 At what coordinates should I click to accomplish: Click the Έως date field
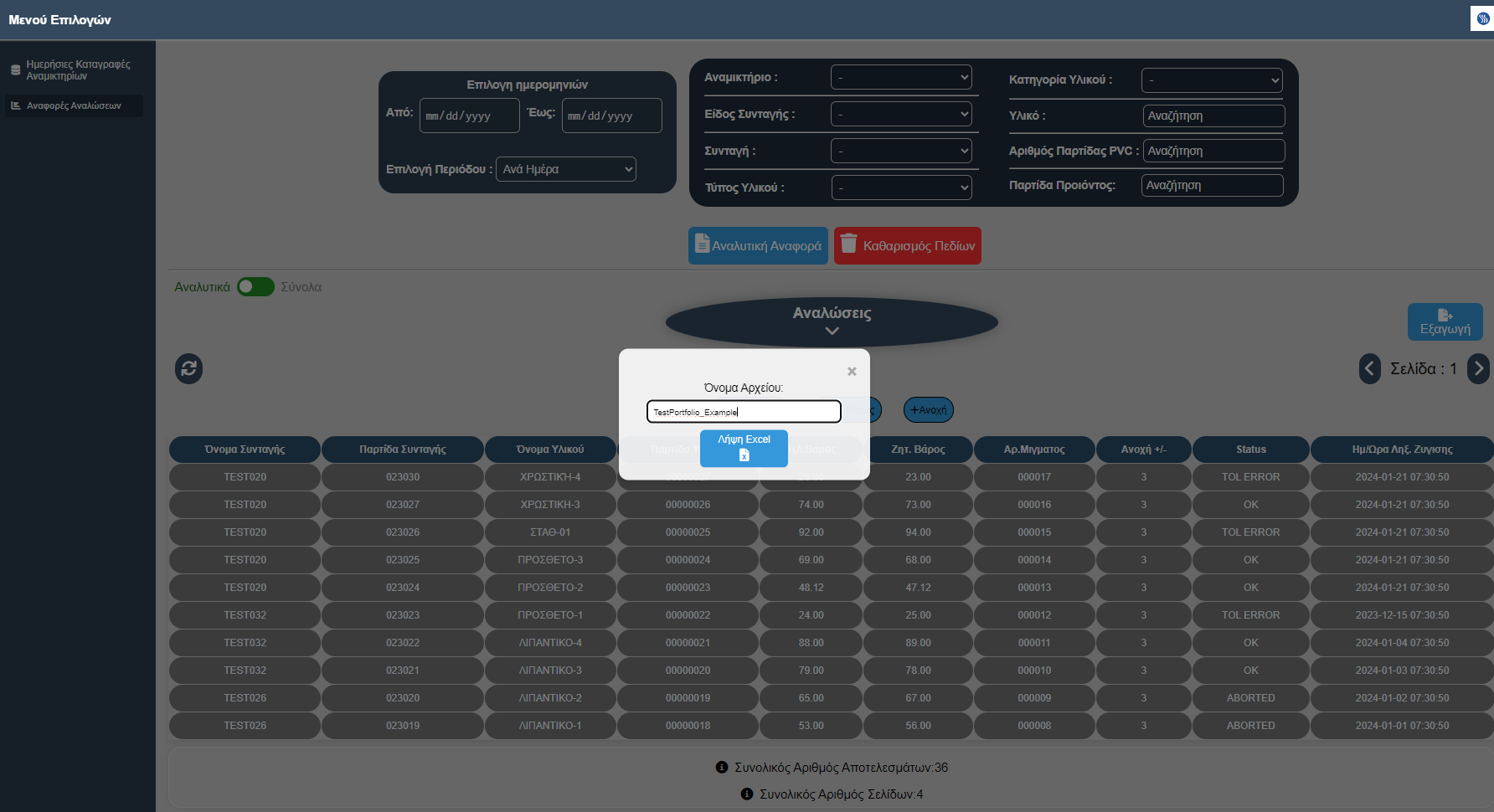(611, 116)
